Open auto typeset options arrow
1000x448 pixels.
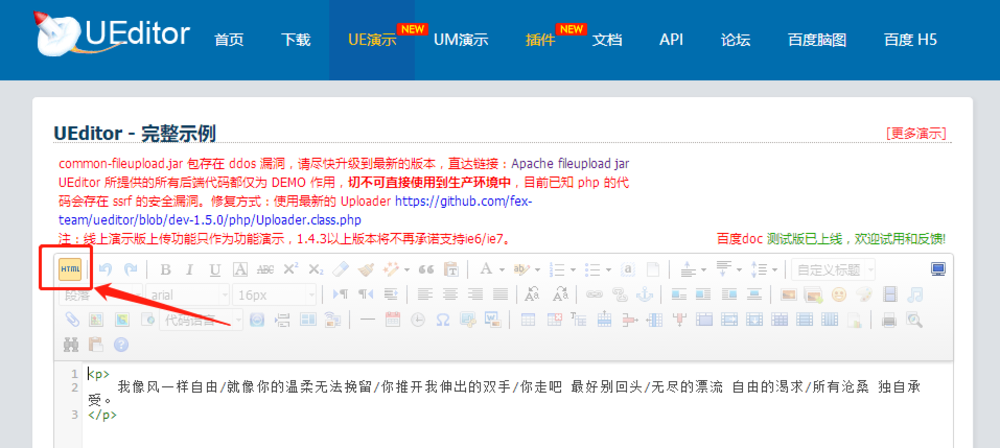tap(406, 270)
